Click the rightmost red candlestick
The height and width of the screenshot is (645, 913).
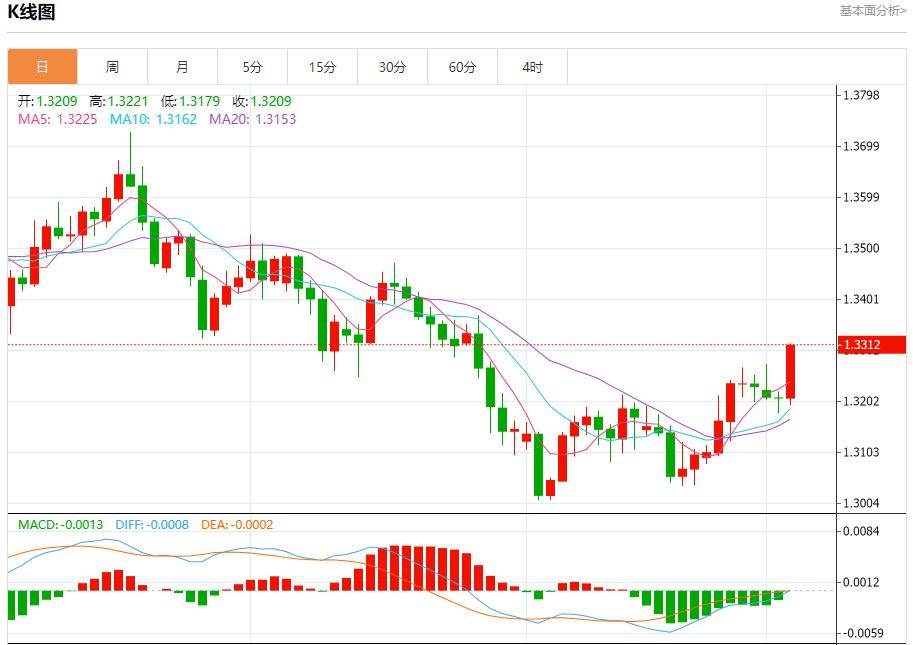click(790, 372)
